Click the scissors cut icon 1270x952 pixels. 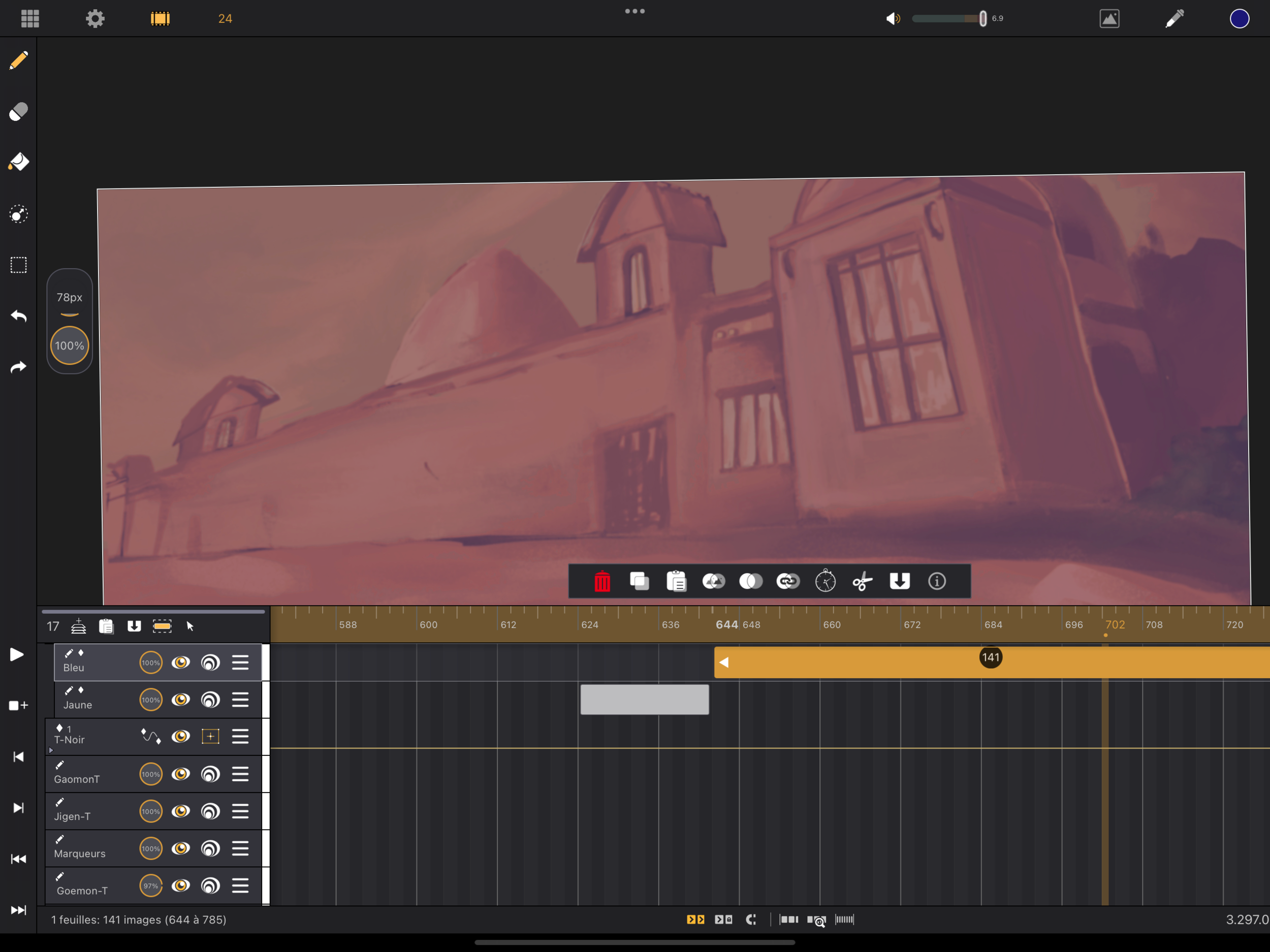tap(863, 582)
